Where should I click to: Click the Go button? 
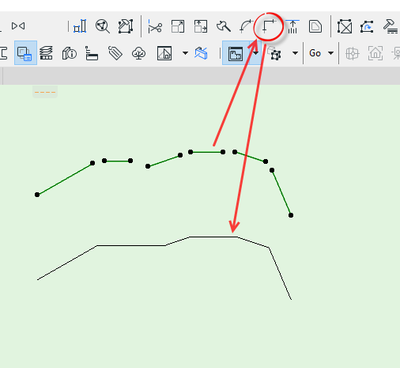click(x=315, y=53)
